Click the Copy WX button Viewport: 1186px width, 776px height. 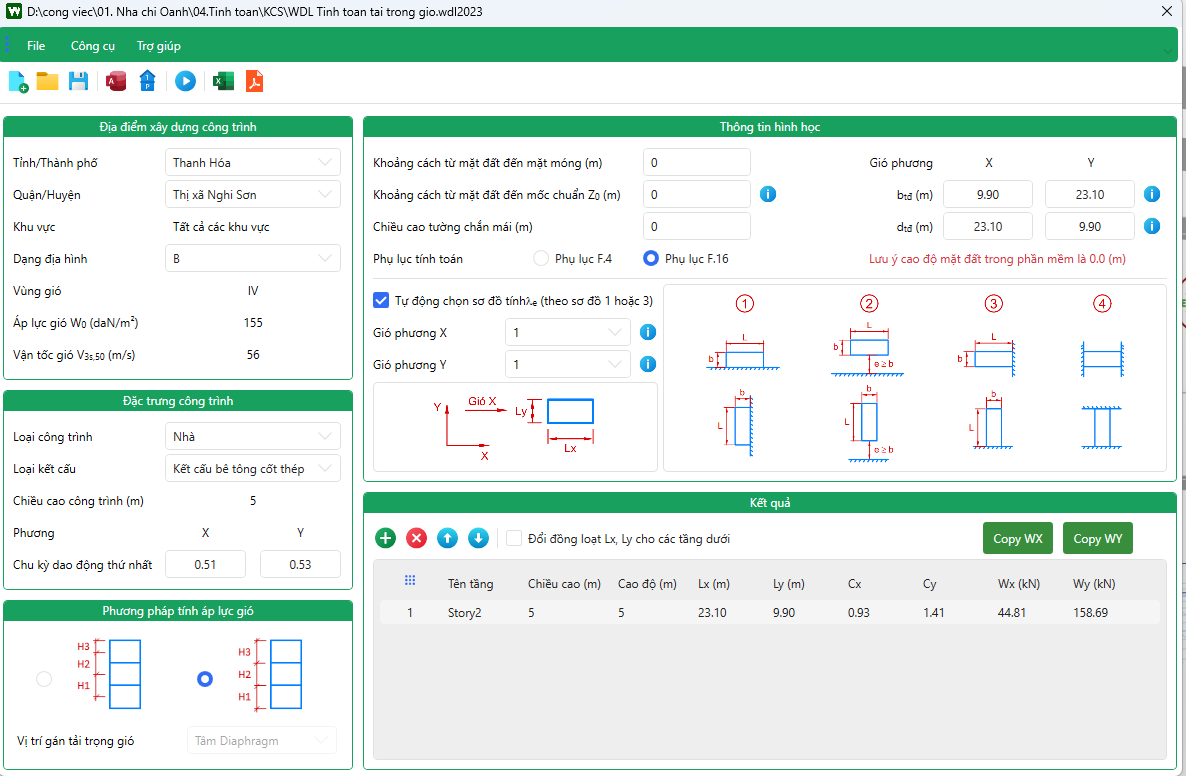click(x=1018, y=538)
